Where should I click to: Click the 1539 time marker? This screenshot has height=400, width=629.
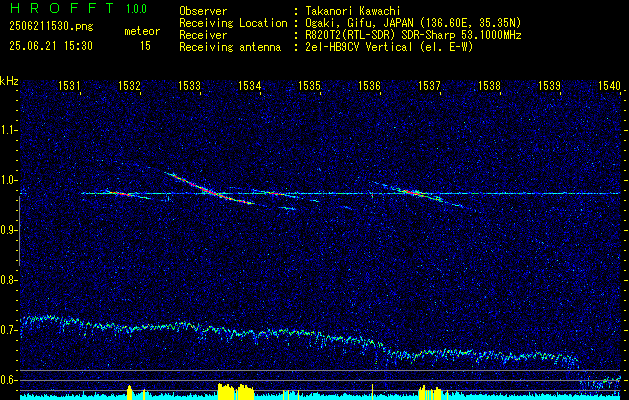pyautogui.click(x=549, y=85)
